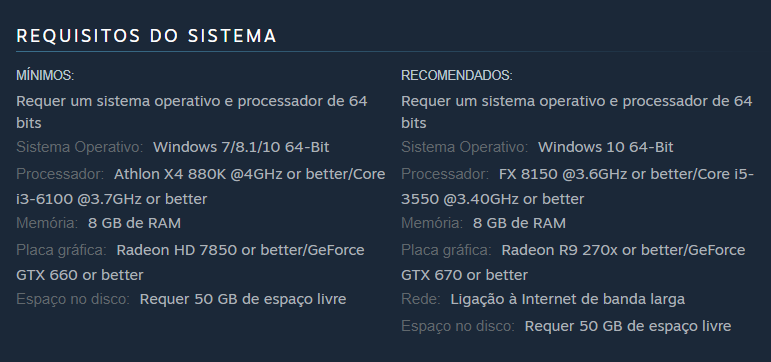This screenshot has height=362, width=771.
Task: Click minimum 8 GB de RAM value
Action: point(134,223)
